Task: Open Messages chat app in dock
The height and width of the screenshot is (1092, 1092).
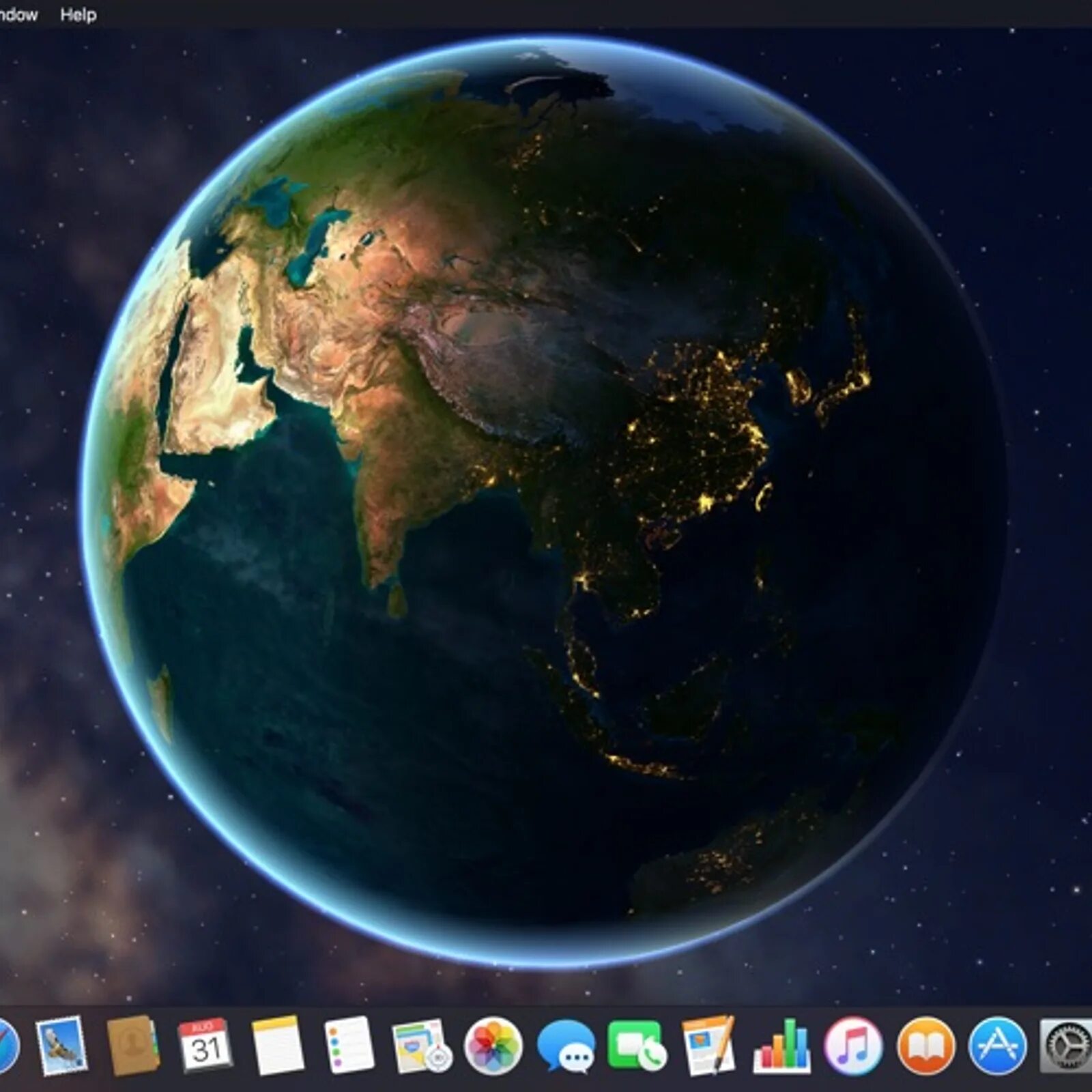Action: [x=566, y=1046]
